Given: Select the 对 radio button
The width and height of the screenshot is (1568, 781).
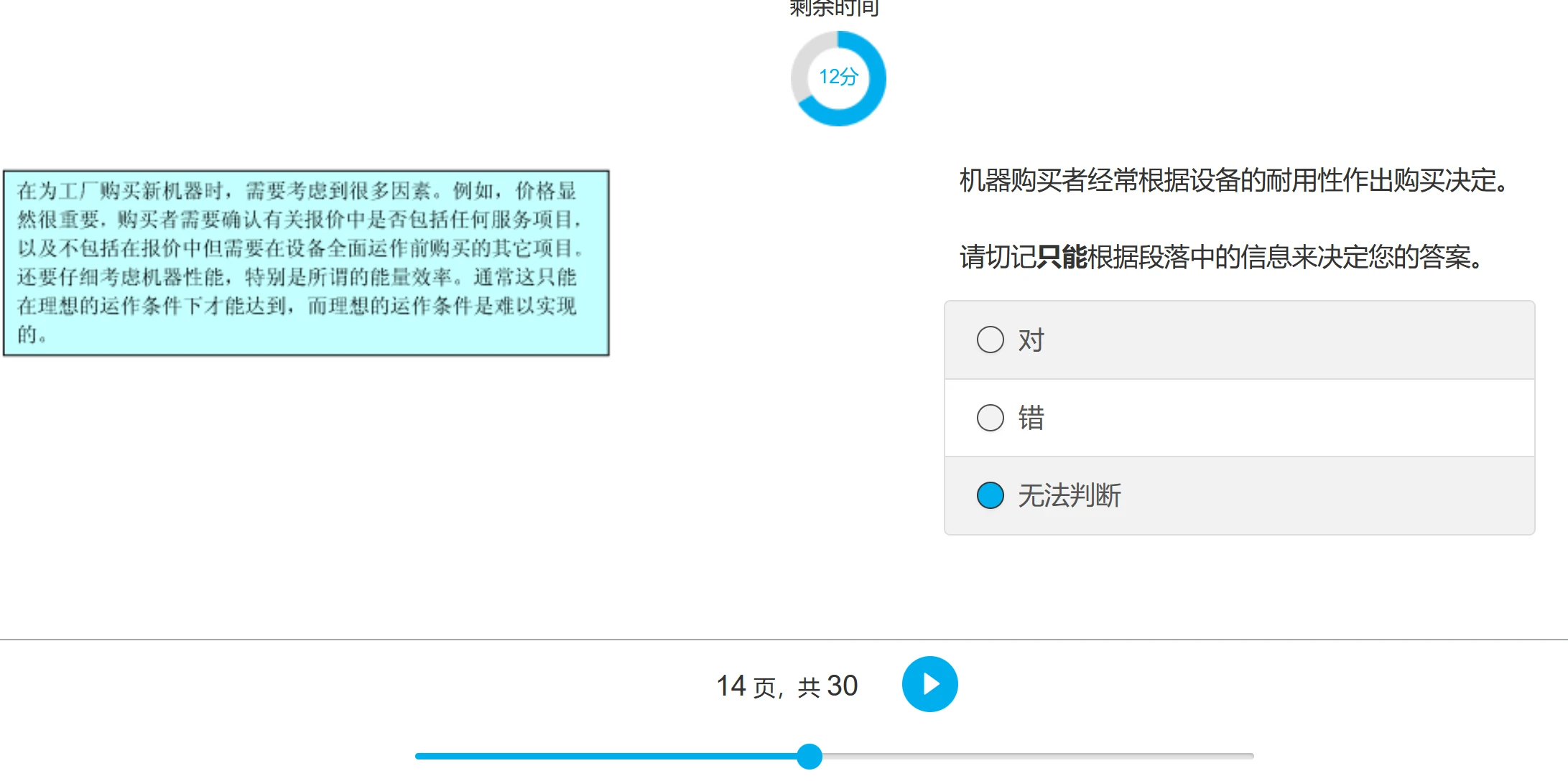Looking at the screenshot, I should (990, 340).
